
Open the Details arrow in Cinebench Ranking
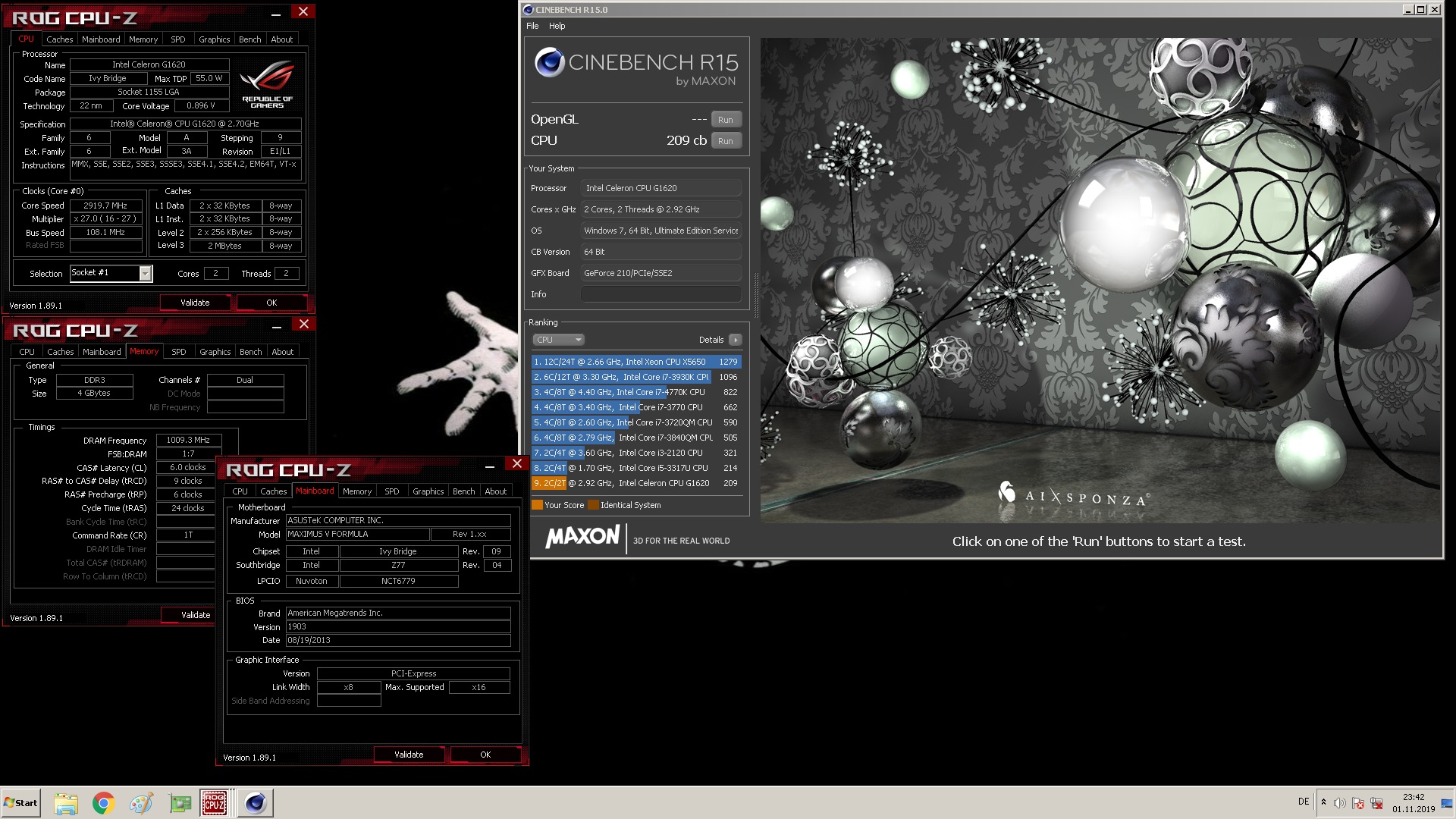click(735, 340)
